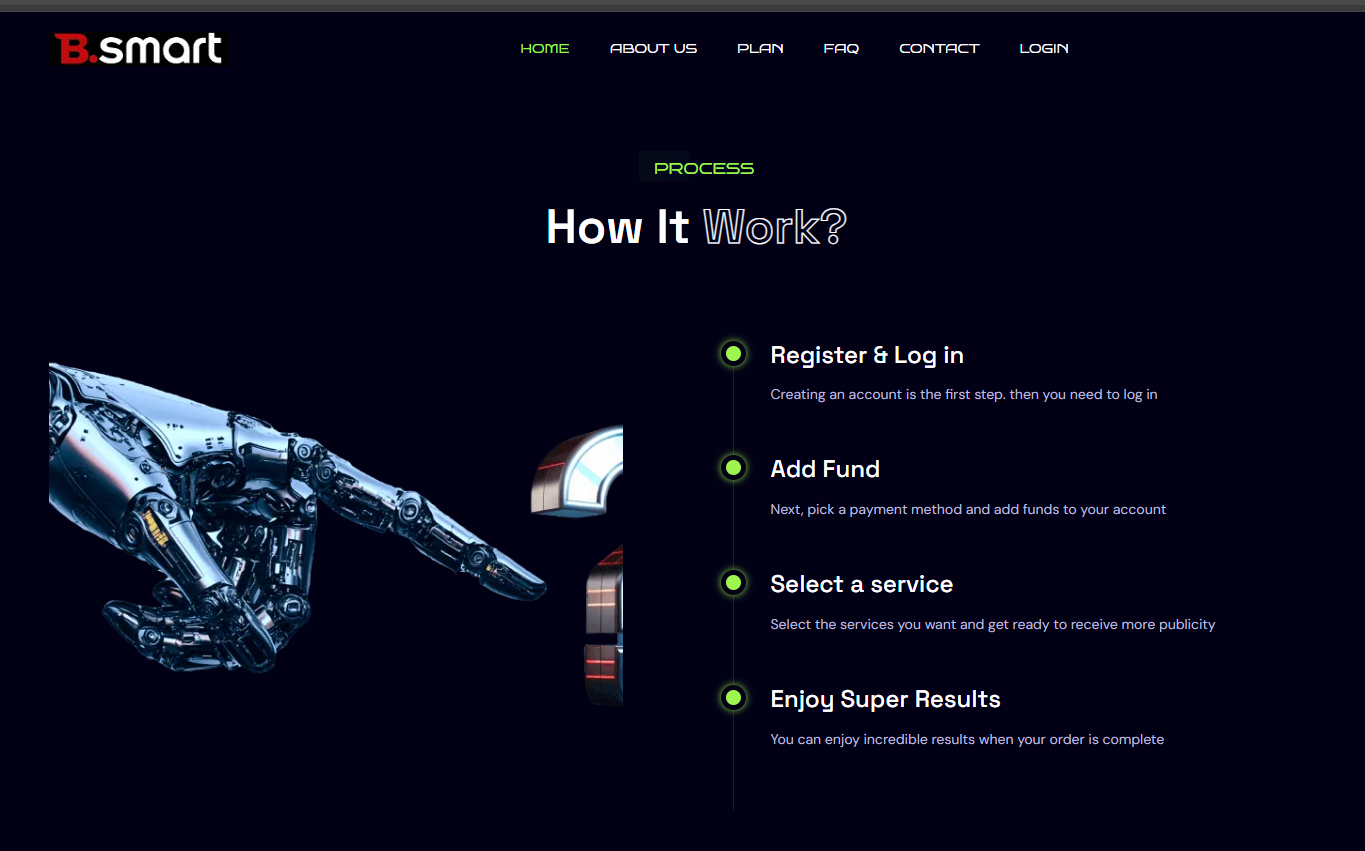The height and width of the screenshot is (851, 1365).
Task: Click the How It Work? title
Action: pos(696,227)
